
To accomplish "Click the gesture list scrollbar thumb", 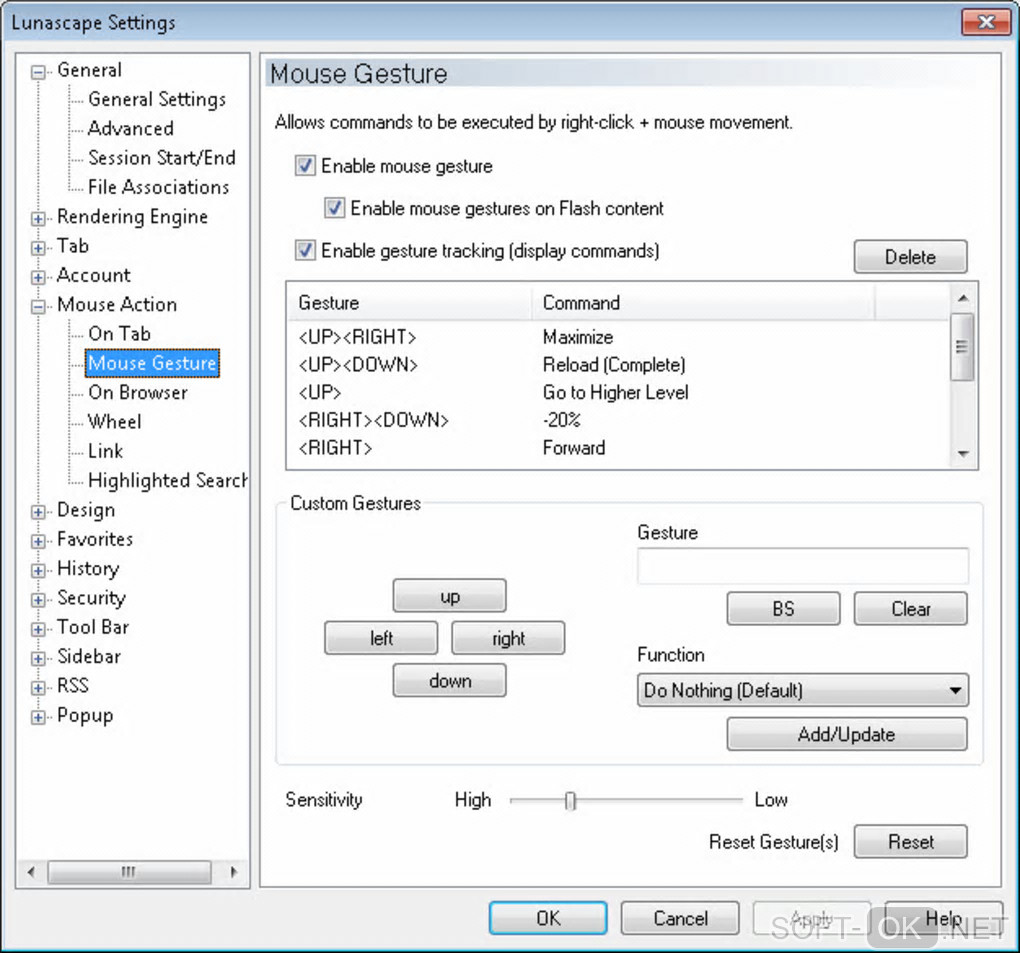I will coord(962,346).
